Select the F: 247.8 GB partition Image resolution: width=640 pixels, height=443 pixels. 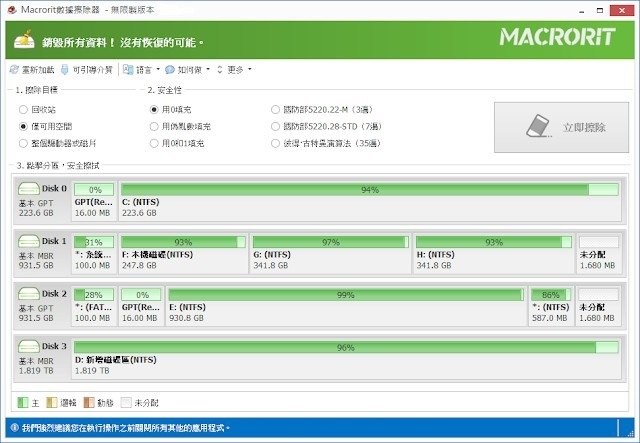point(183,254)
